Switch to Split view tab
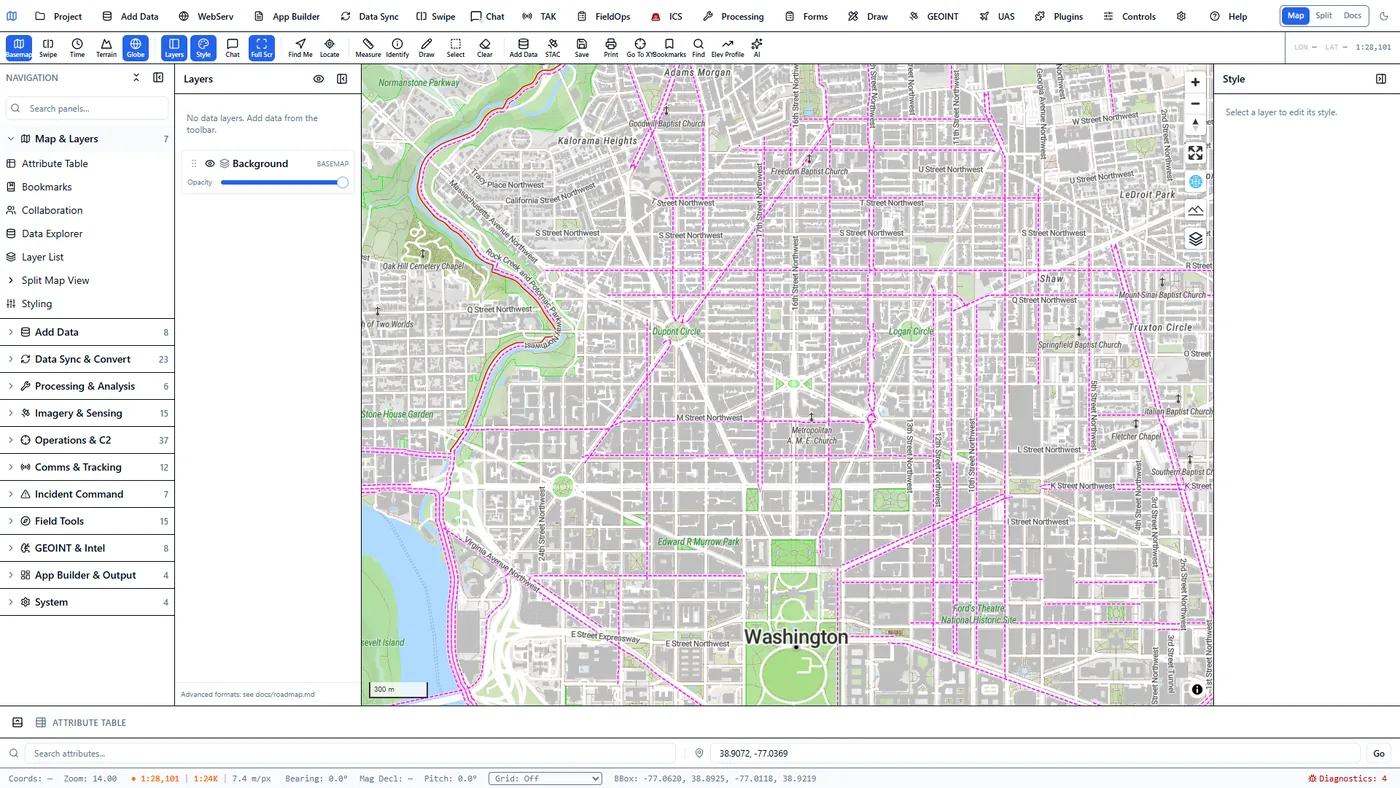 point(1323,16)
